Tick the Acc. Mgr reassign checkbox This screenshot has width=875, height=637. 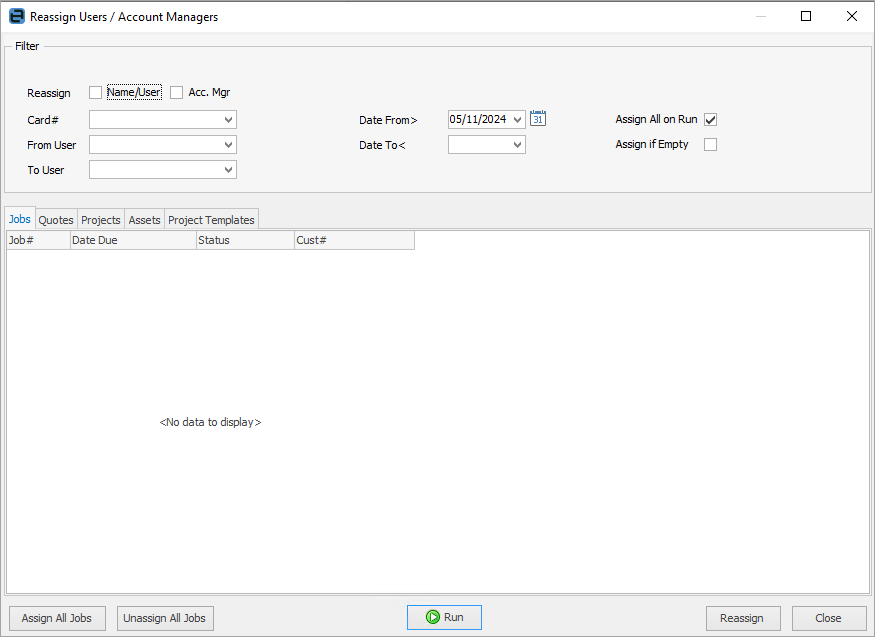point(176,93)
